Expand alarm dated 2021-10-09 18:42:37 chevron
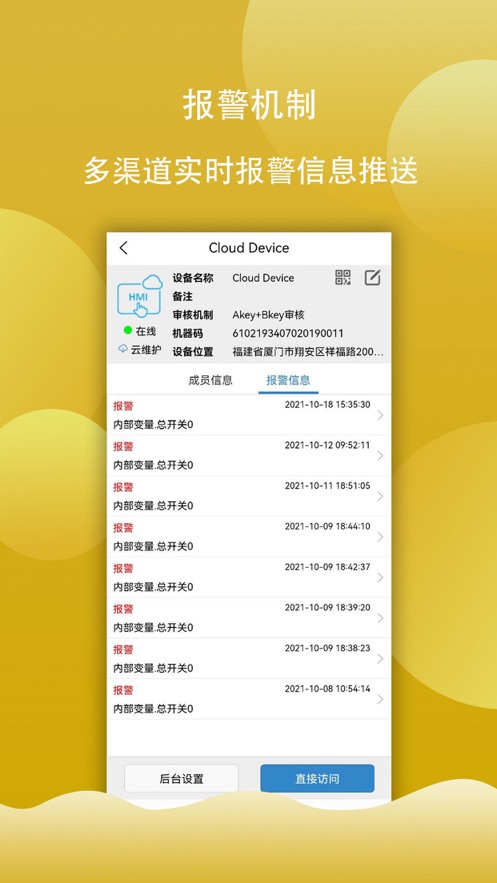 [x=380, y=577]
